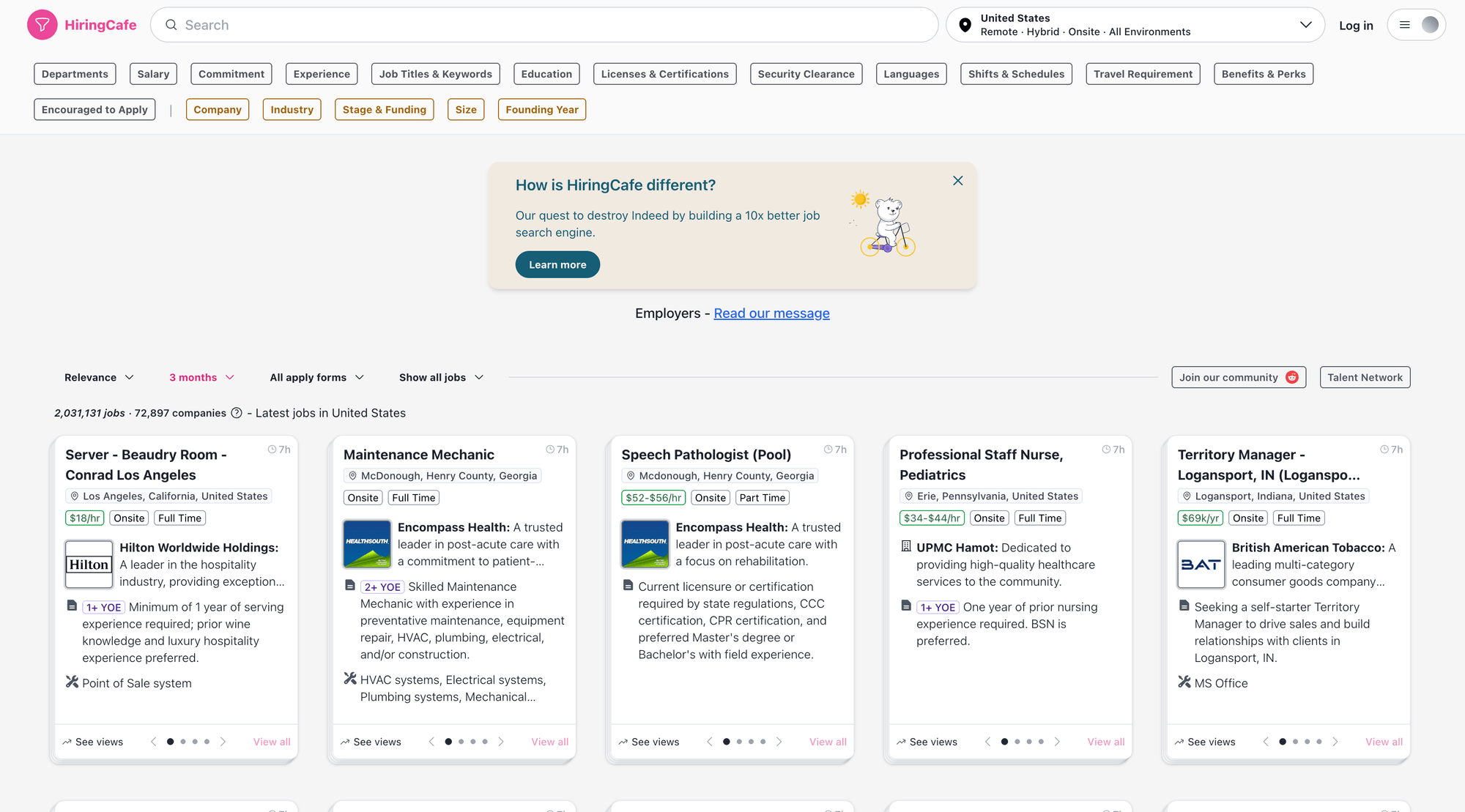Click the Hilton company logo on Server job card
The width and height of the screenshot is (1465, 812).
click(88, 565)
